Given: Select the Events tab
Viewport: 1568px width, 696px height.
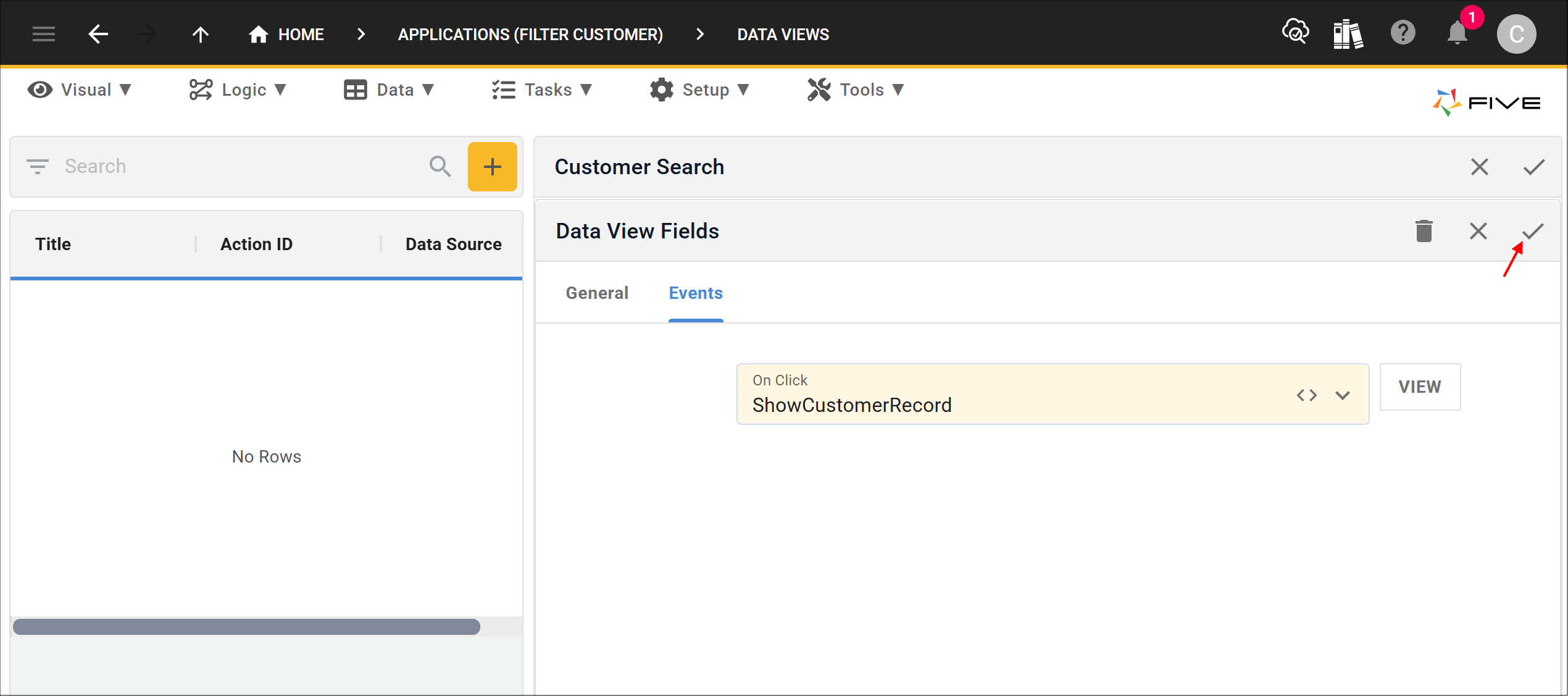Looking at the screenshot, I should tap(696, 293).
